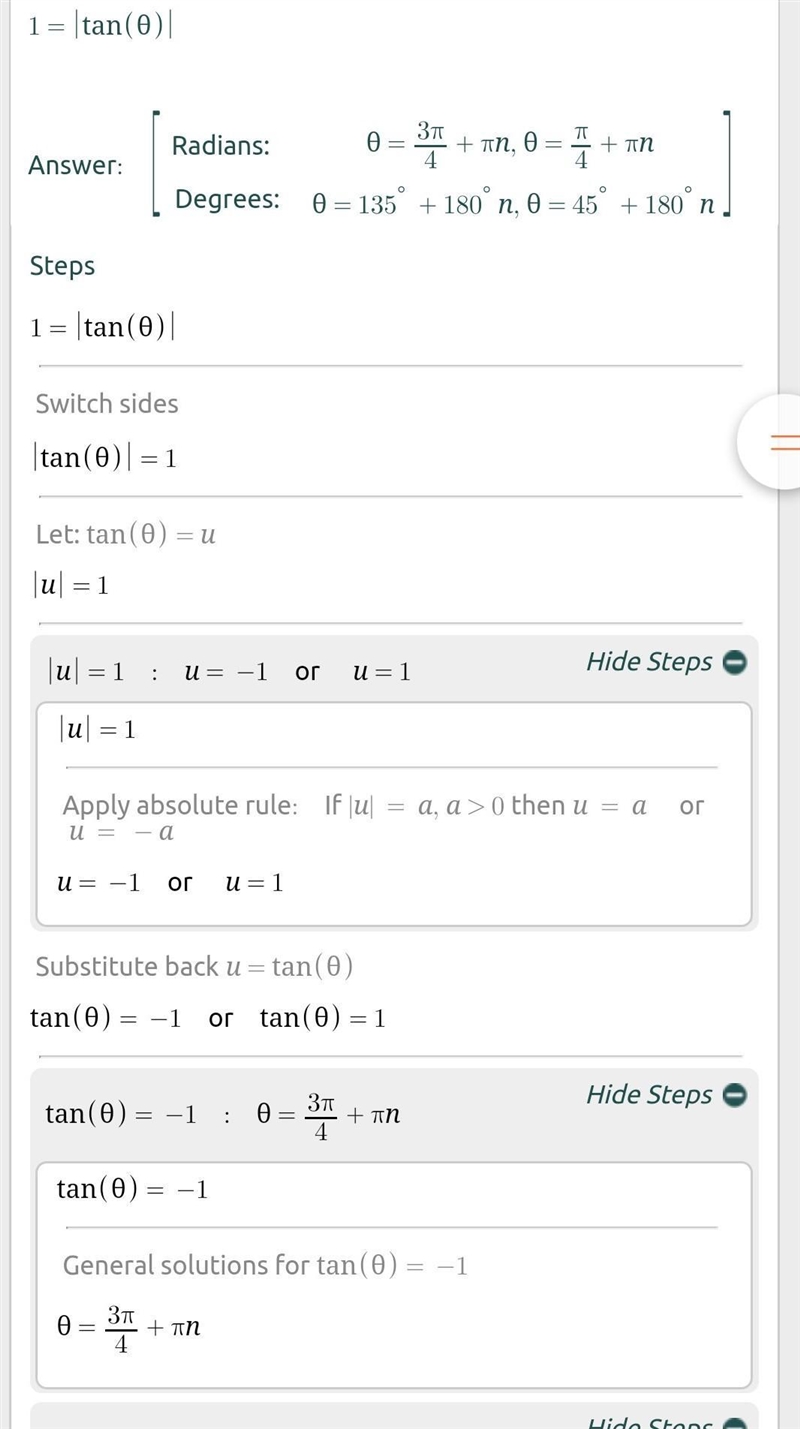Click the Answer label
The width and height of the screenshot is (800, 1429).
pyautogui.click(x=75, y=166)
